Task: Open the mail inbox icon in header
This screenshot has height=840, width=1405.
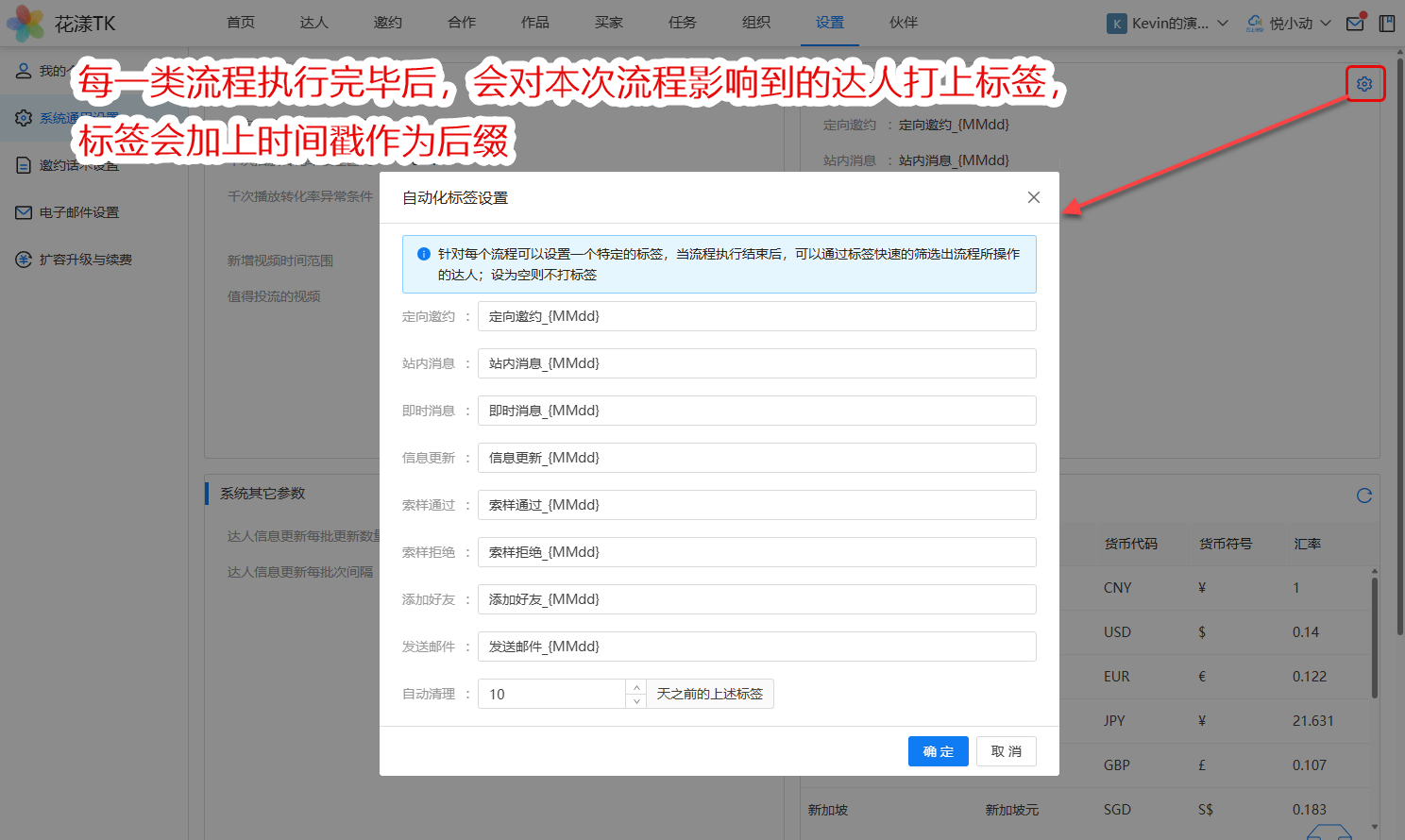Action: pyautogui.click(x=1355, y=24)
